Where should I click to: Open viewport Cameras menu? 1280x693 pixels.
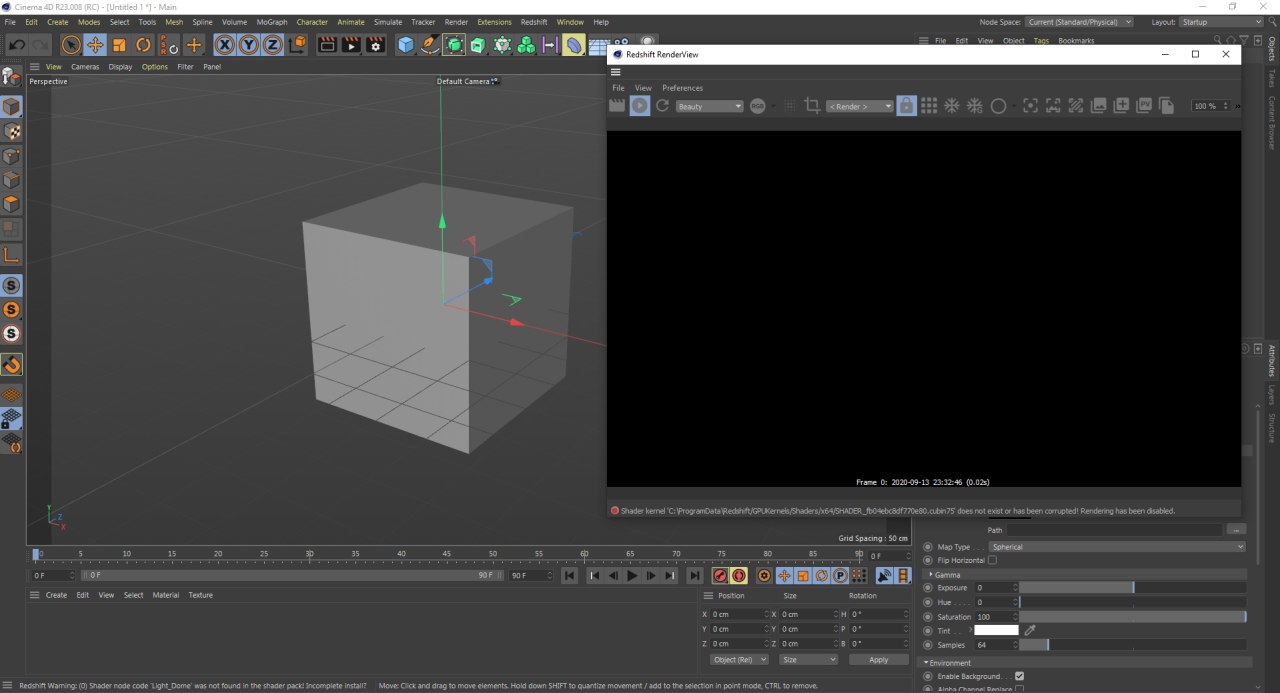[84, 67]
